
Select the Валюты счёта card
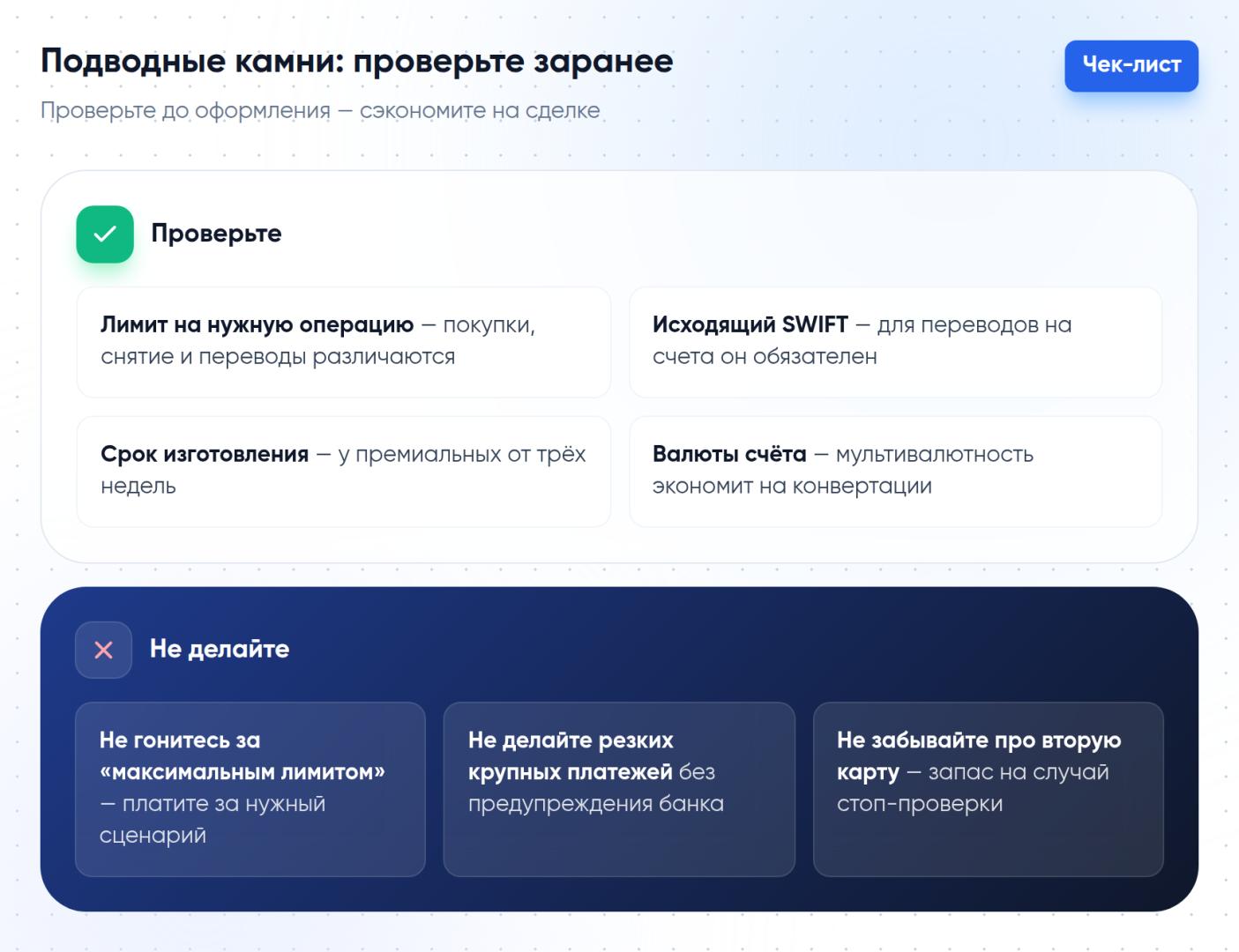(895, 472)
